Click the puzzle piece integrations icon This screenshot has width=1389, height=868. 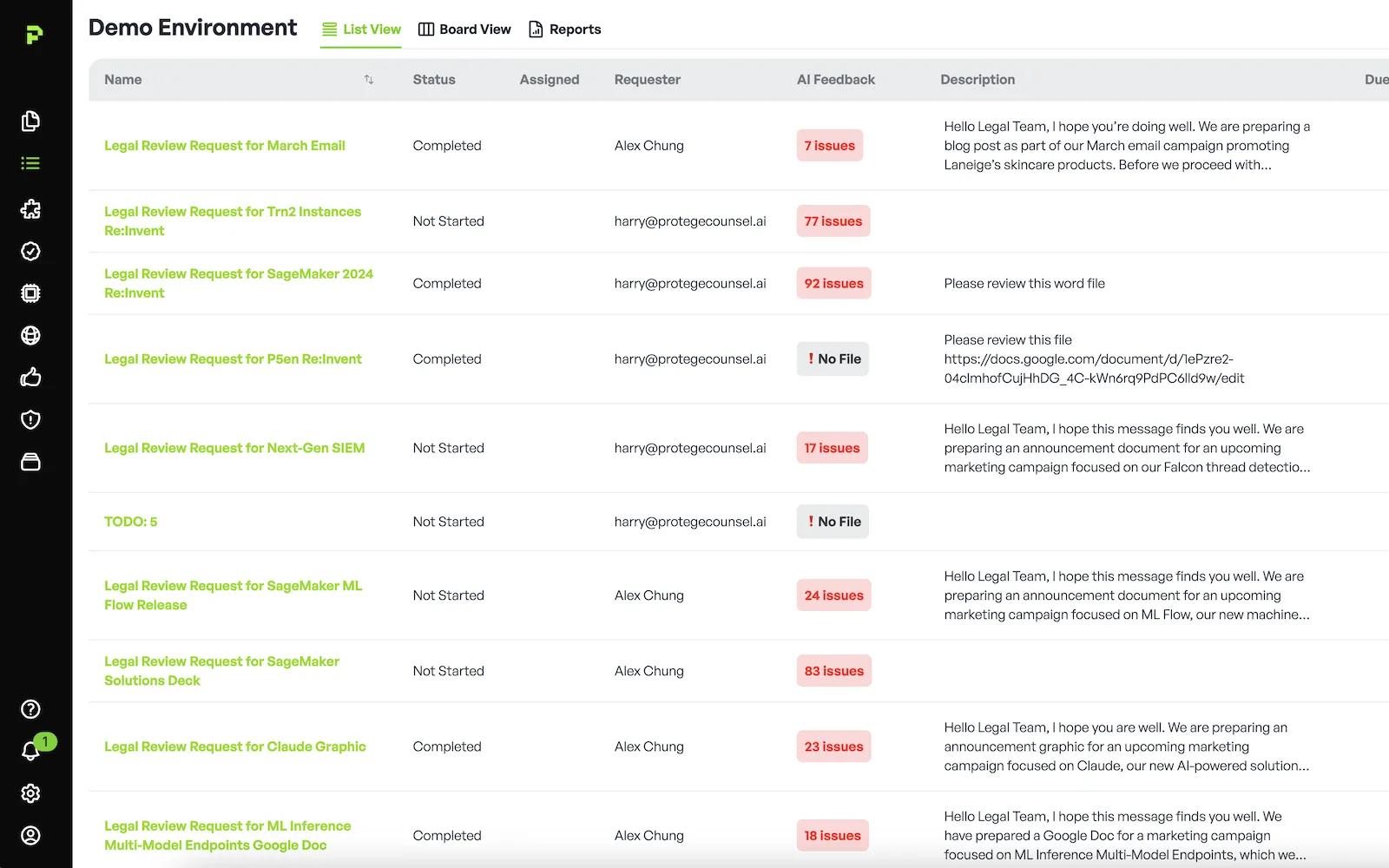pyautogui.click(x=30, y=209)
